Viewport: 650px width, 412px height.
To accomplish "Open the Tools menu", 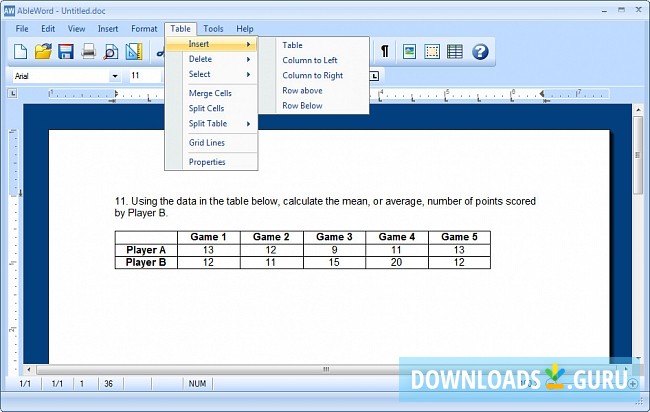I will (x=213, y=29).
